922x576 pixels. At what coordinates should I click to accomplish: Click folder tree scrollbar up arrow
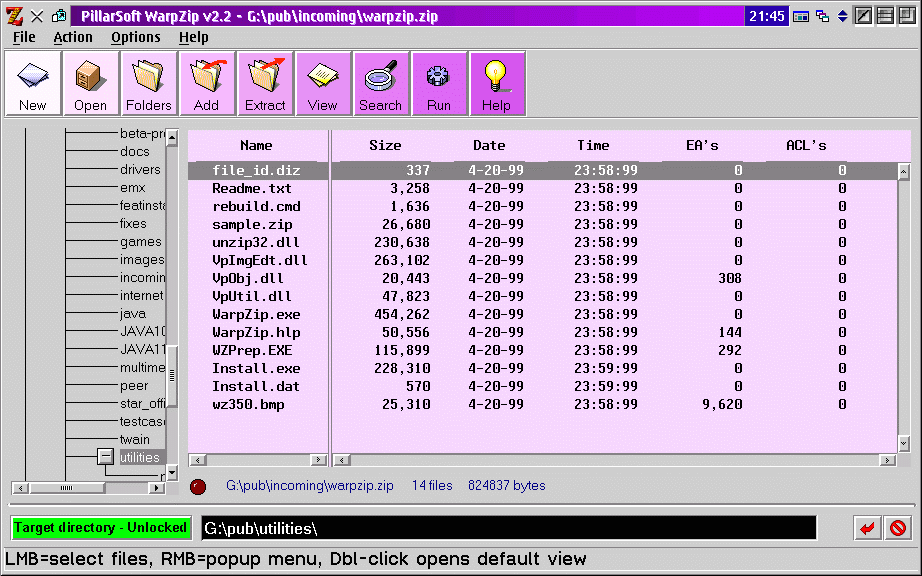[172, 138]
